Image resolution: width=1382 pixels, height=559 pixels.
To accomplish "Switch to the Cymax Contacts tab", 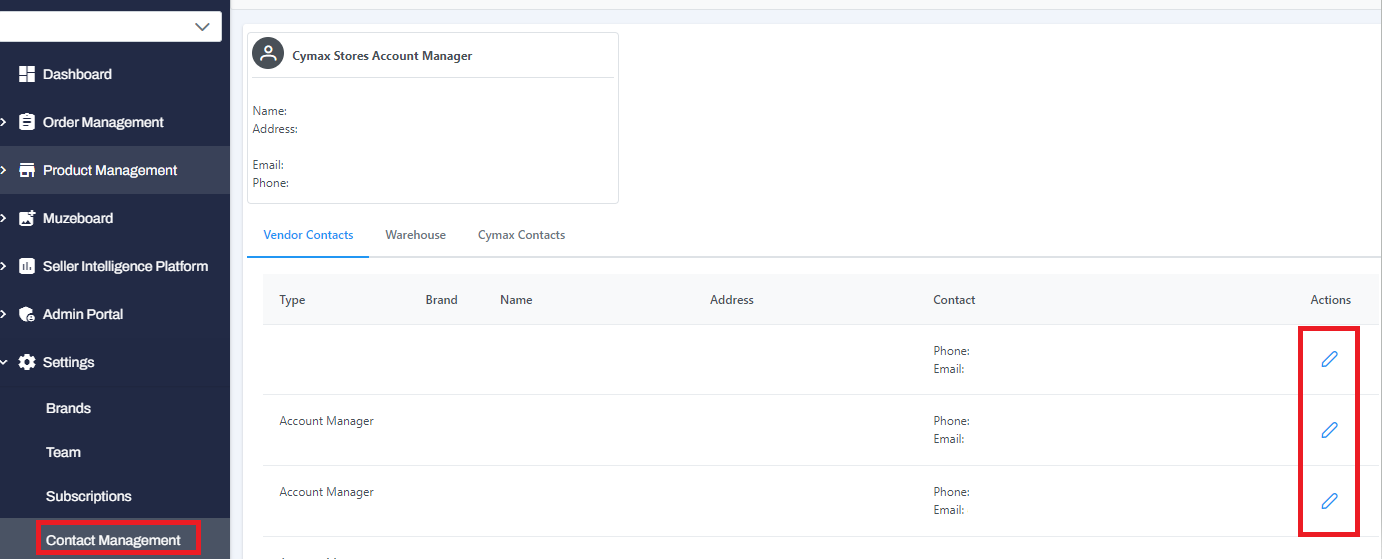I will (x=521, y=235).
